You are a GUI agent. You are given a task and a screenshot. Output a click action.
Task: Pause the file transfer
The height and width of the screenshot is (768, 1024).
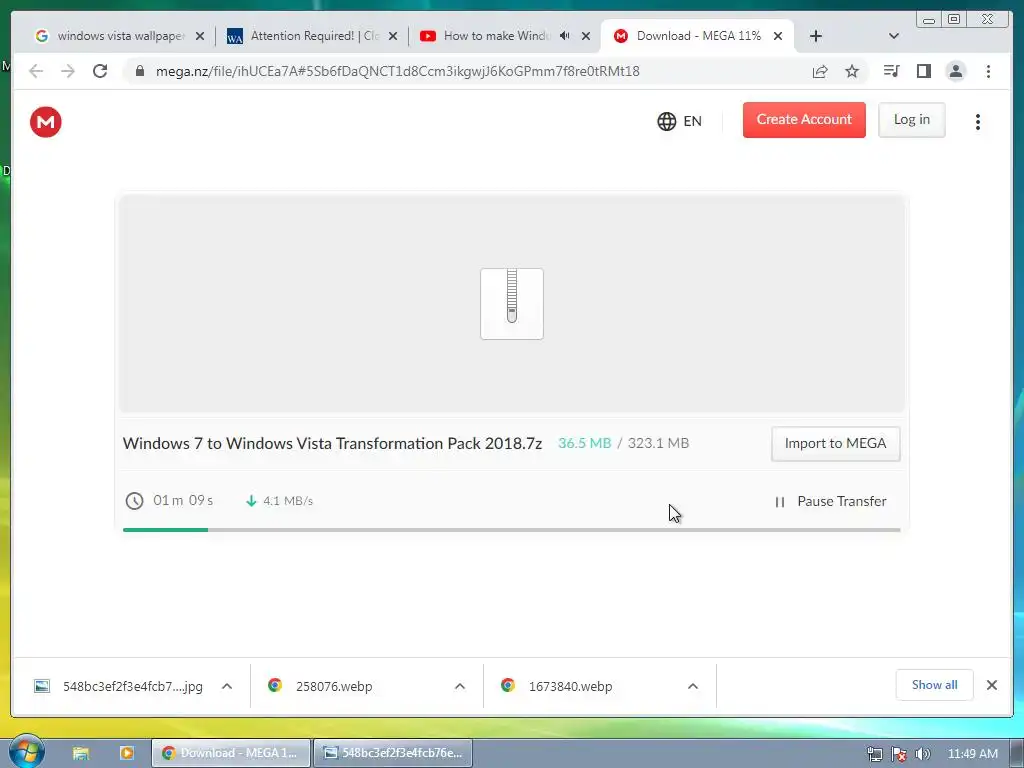tap(831, 502)
